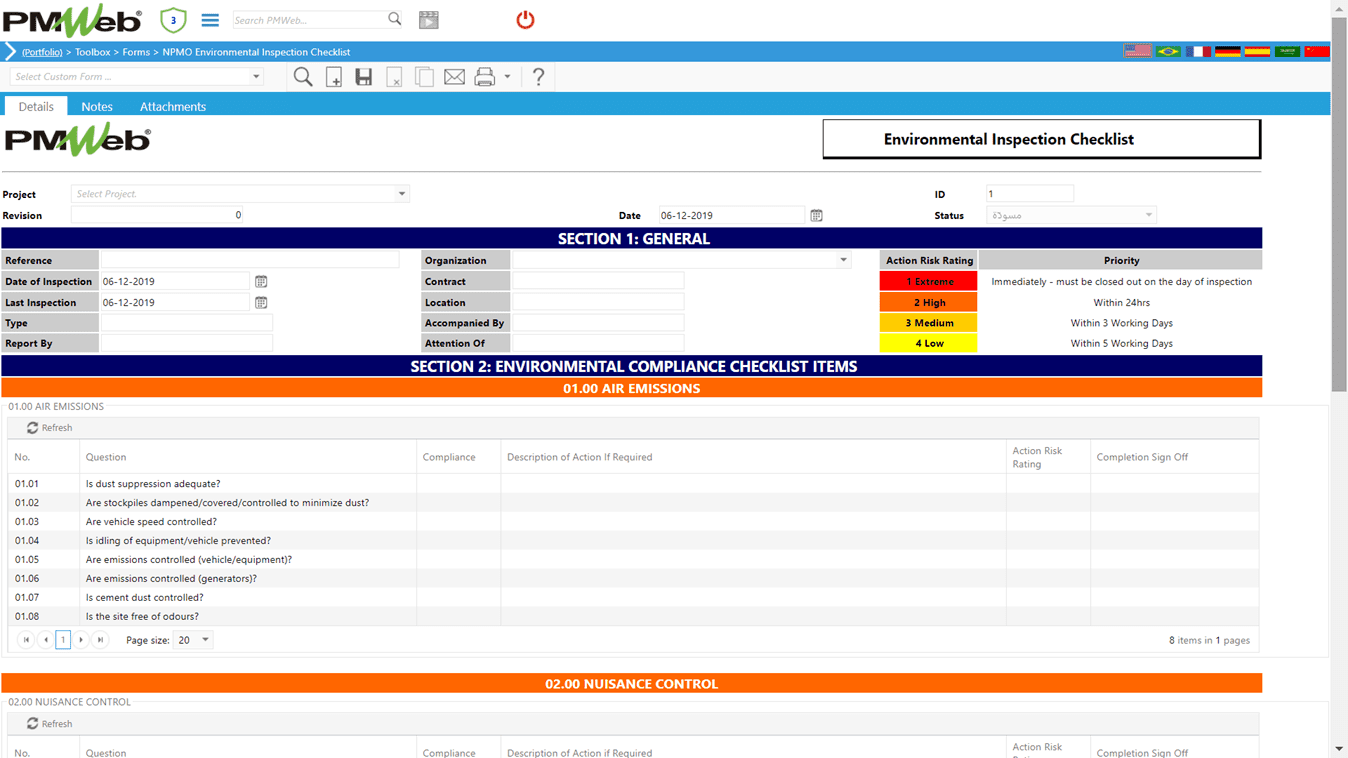The image size is (1348, 758).
Task: Click the red 1 Extreme risk rating swatch
Action: pos(929,282)
